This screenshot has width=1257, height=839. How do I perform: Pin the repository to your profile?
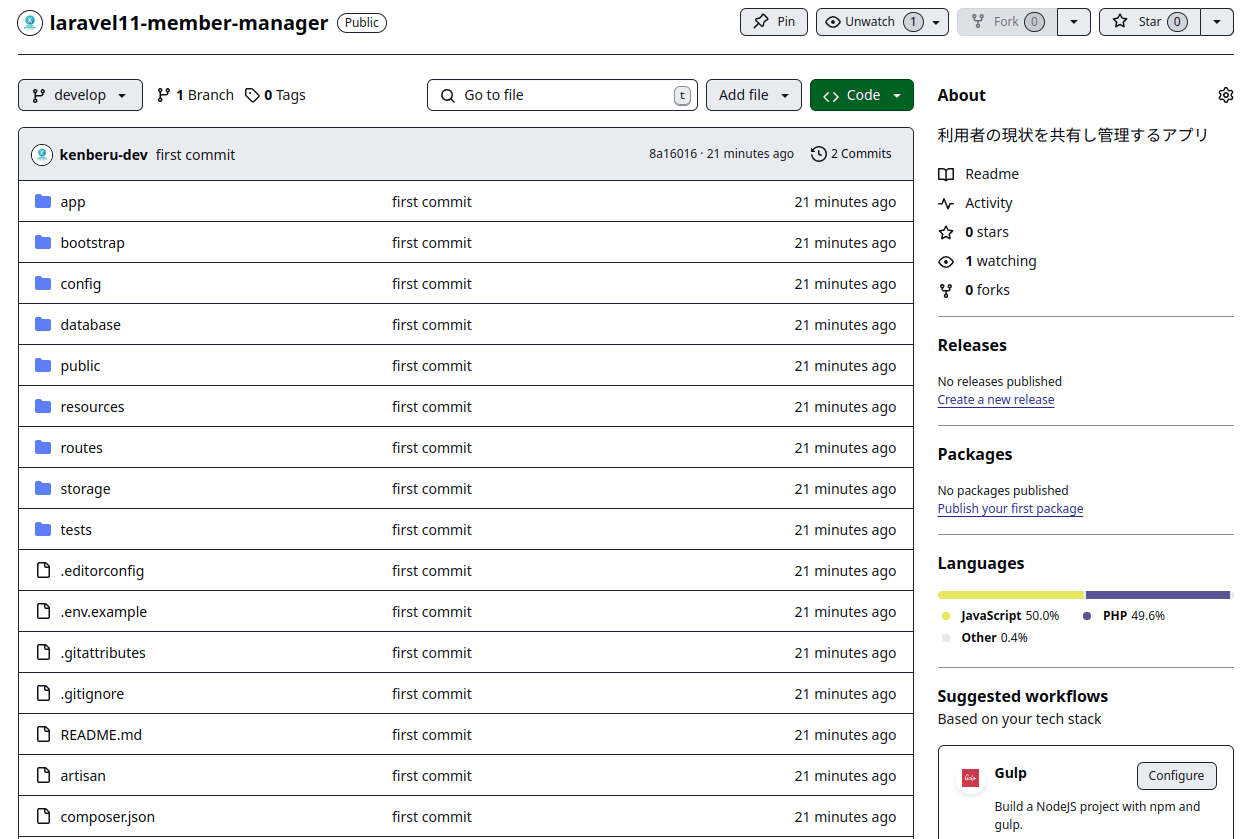(774, 22)
